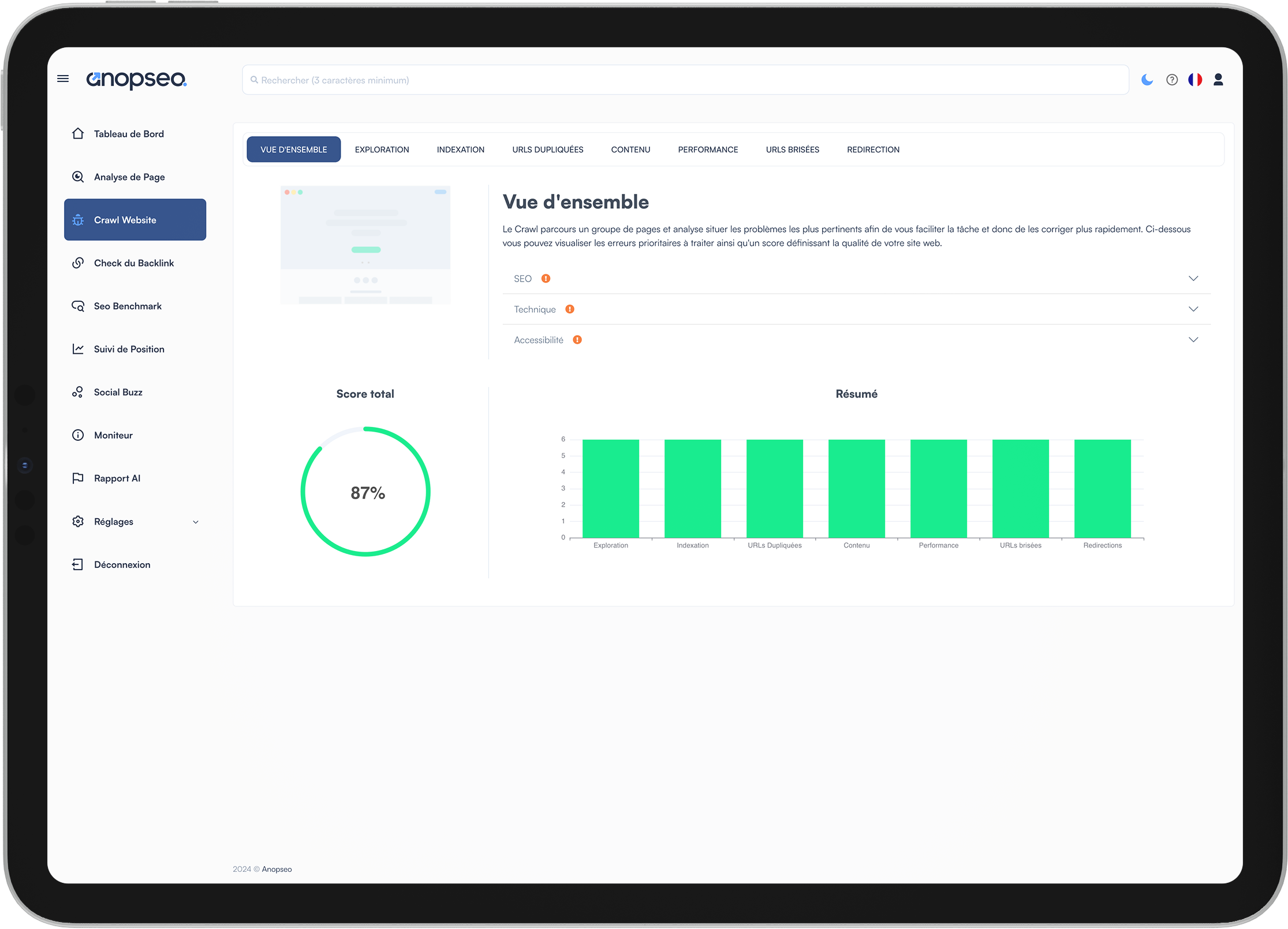1288x929 pixels.
Task: Switch to Exploration tab
Action: tap(381, 149)
